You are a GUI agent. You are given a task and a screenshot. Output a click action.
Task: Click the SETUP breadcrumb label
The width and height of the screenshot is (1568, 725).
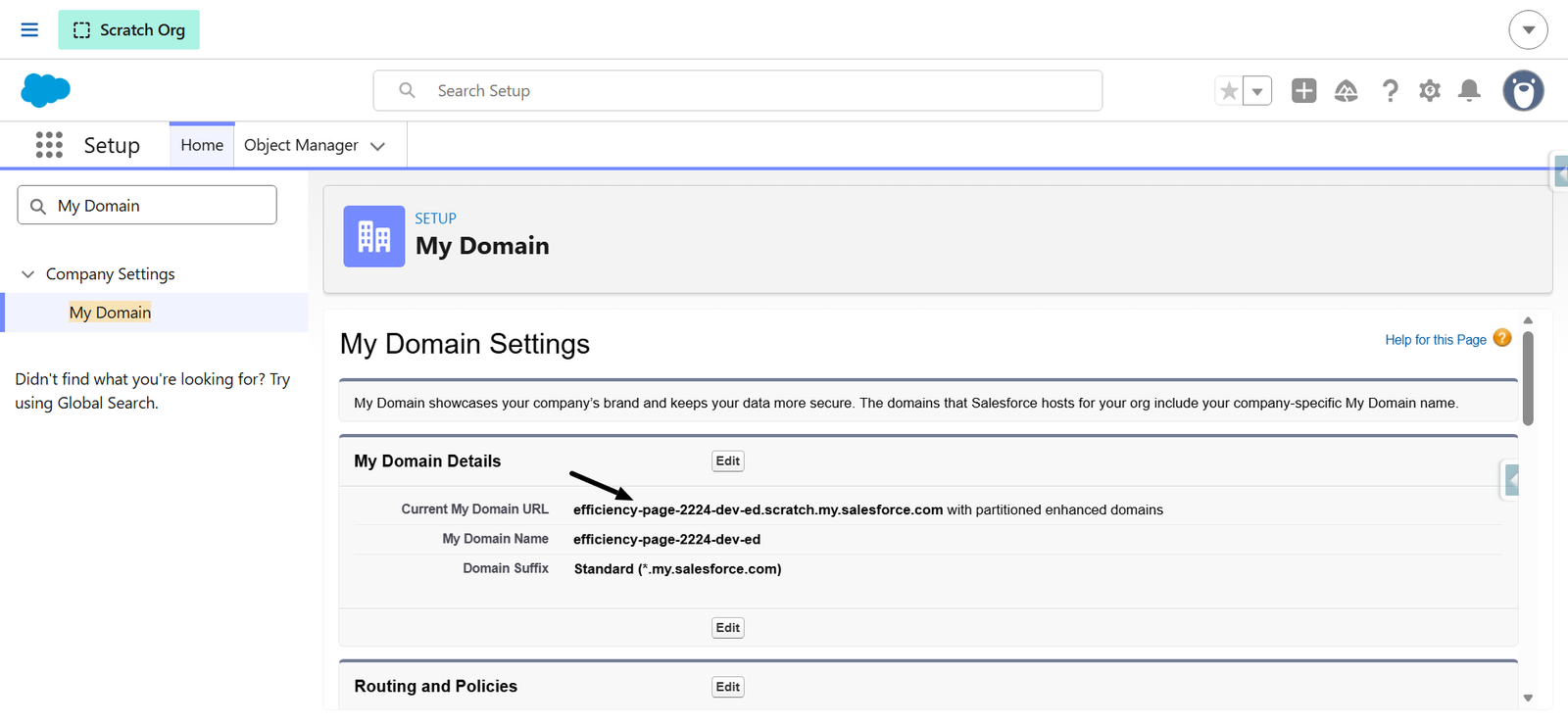pyautogui.click(x=435, y=218)
